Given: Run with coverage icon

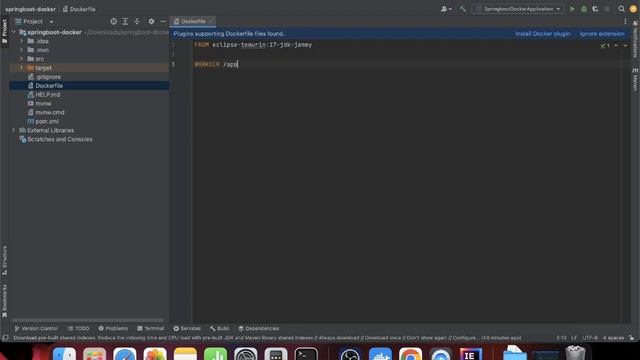Looking at the screenshot, I should [x=595, y=9].
